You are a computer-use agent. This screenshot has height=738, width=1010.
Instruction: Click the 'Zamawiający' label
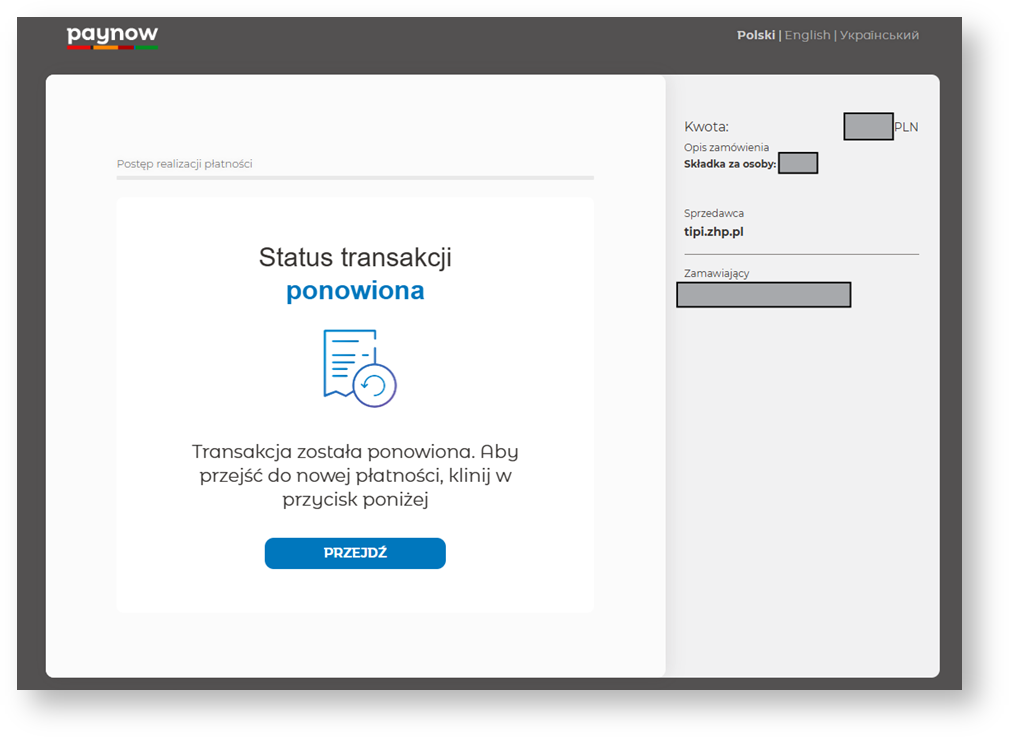coord(717,273)
